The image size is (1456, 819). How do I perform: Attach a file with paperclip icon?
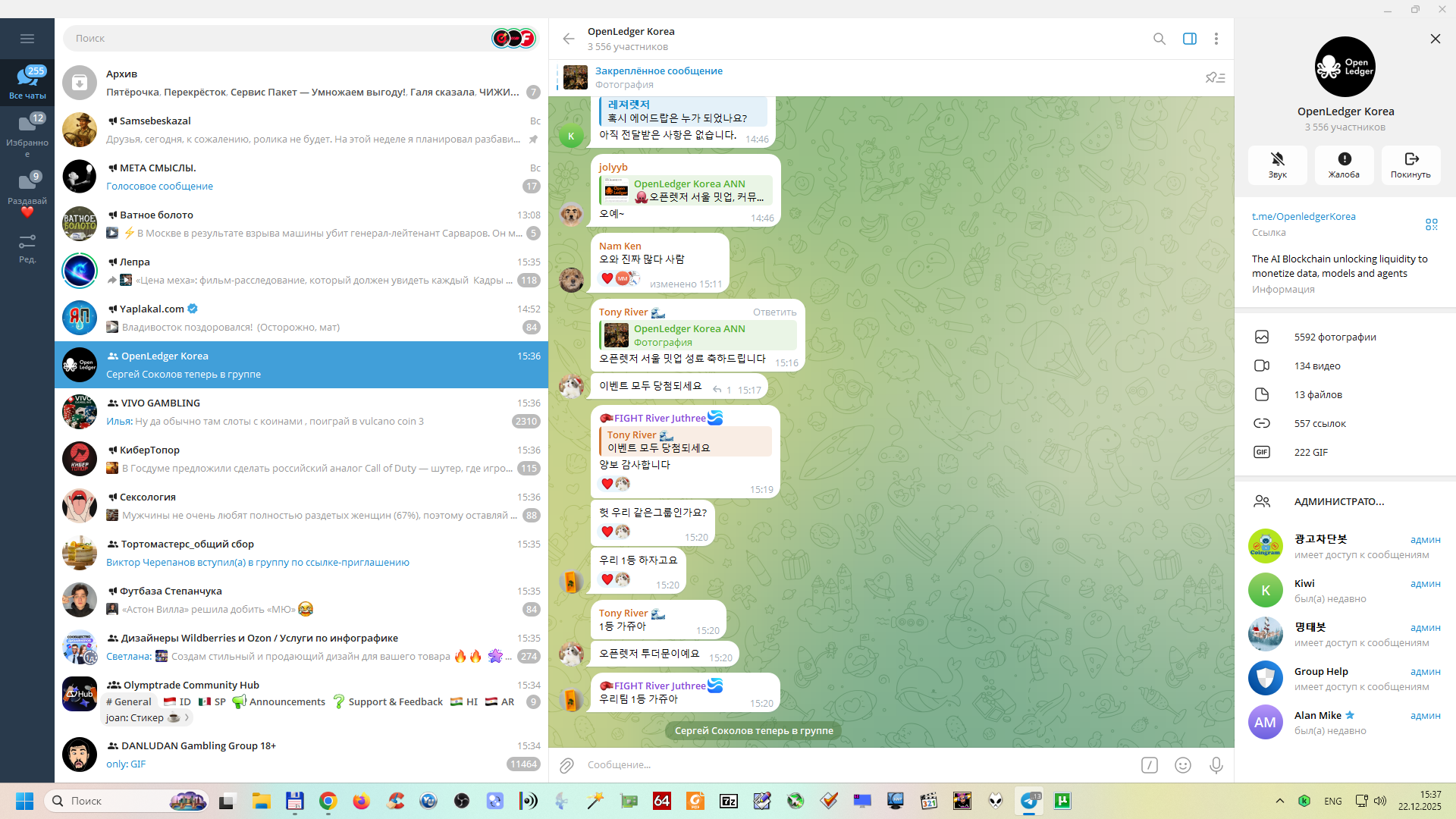tap(566, 765)
